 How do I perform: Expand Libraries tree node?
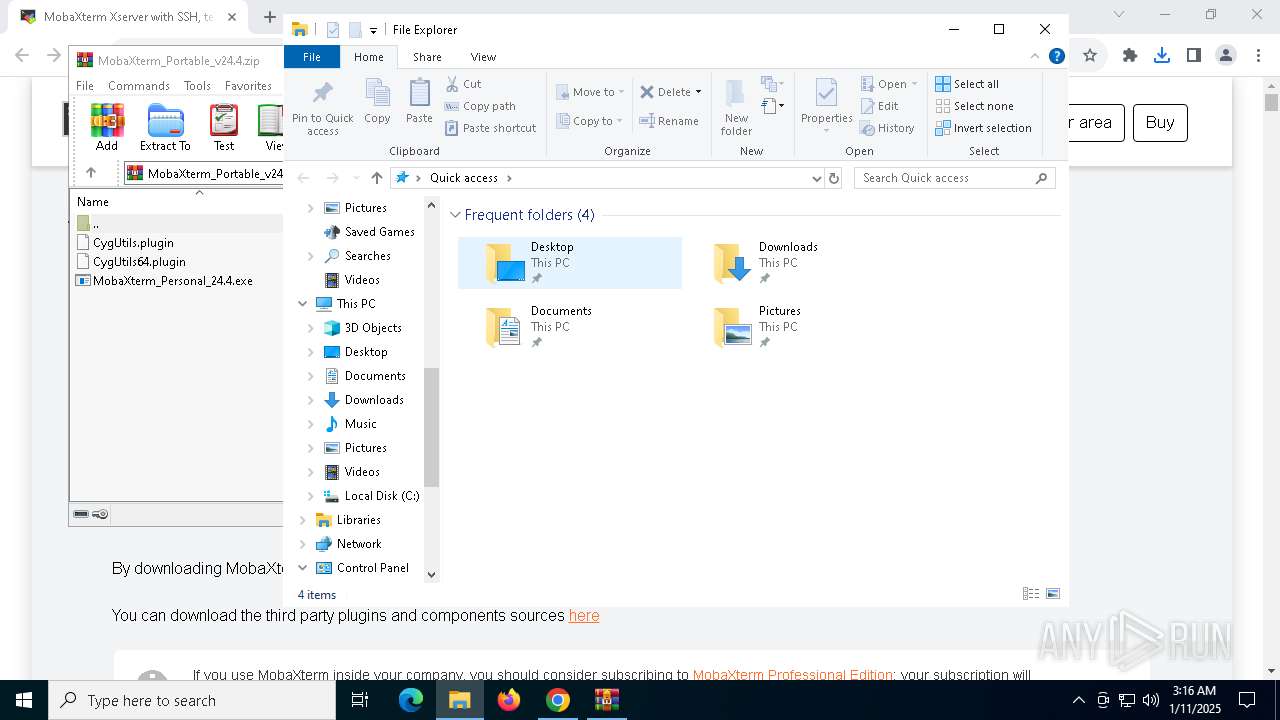pos(303,520)
